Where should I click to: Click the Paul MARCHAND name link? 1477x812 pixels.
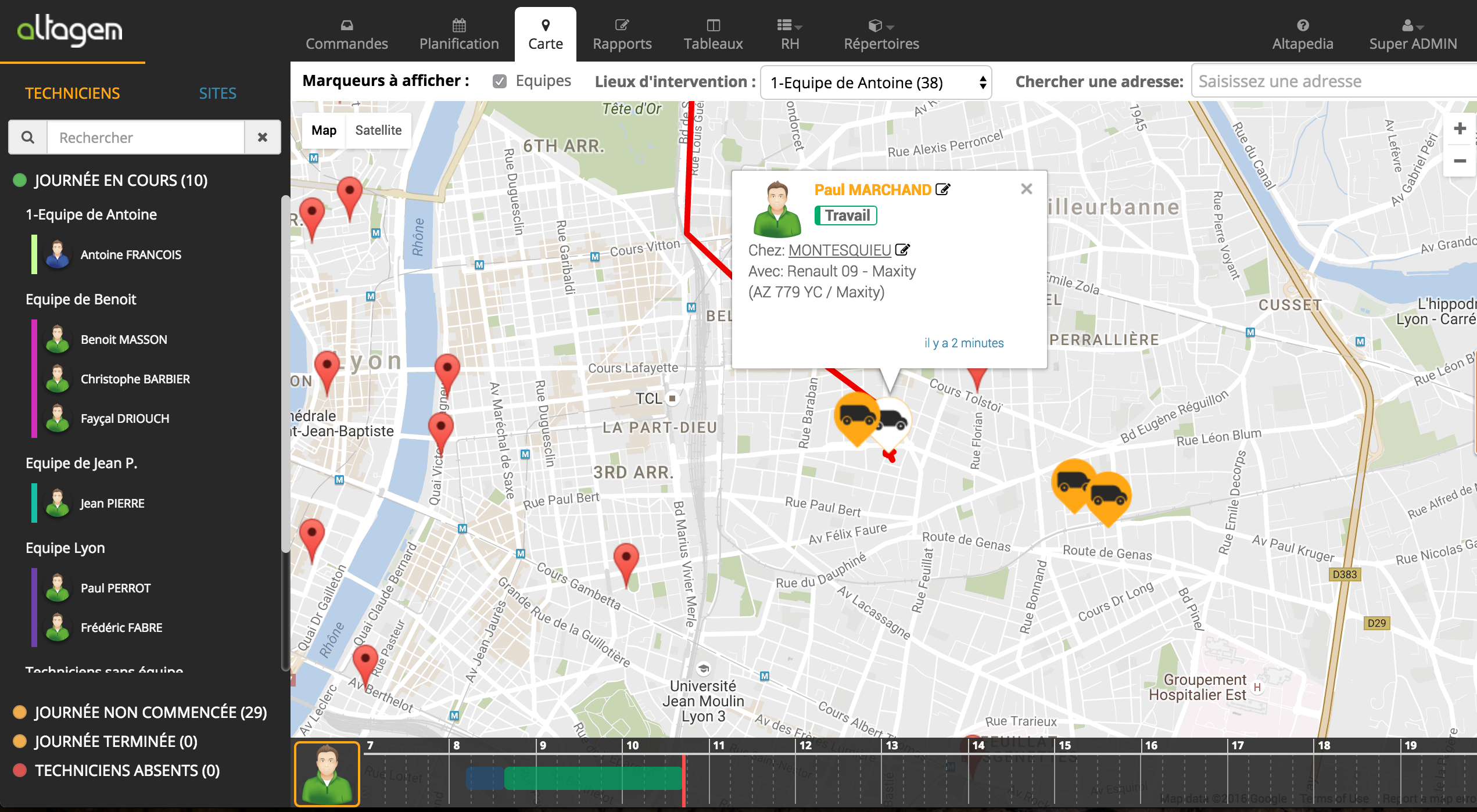[873, 190]
